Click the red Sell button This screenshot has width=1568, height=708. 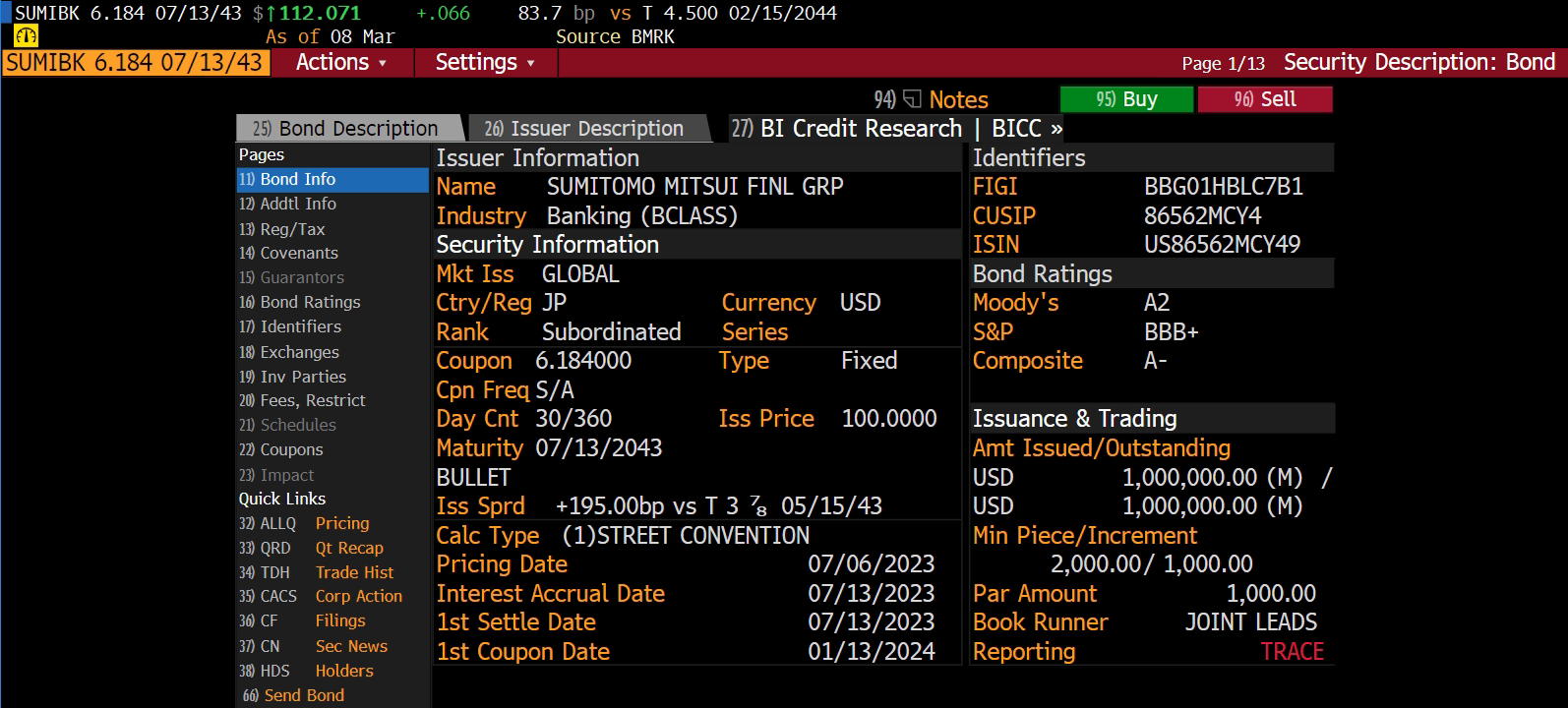1265,99
